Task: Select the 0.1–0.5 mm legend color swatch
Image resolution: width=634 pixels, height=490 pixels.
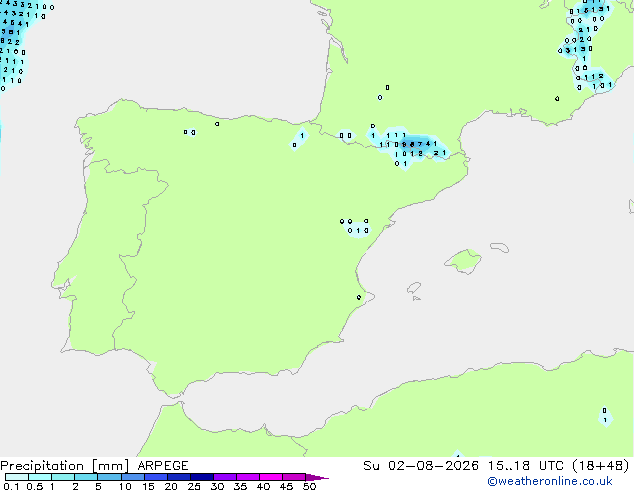Action: [x=17, y=477]
